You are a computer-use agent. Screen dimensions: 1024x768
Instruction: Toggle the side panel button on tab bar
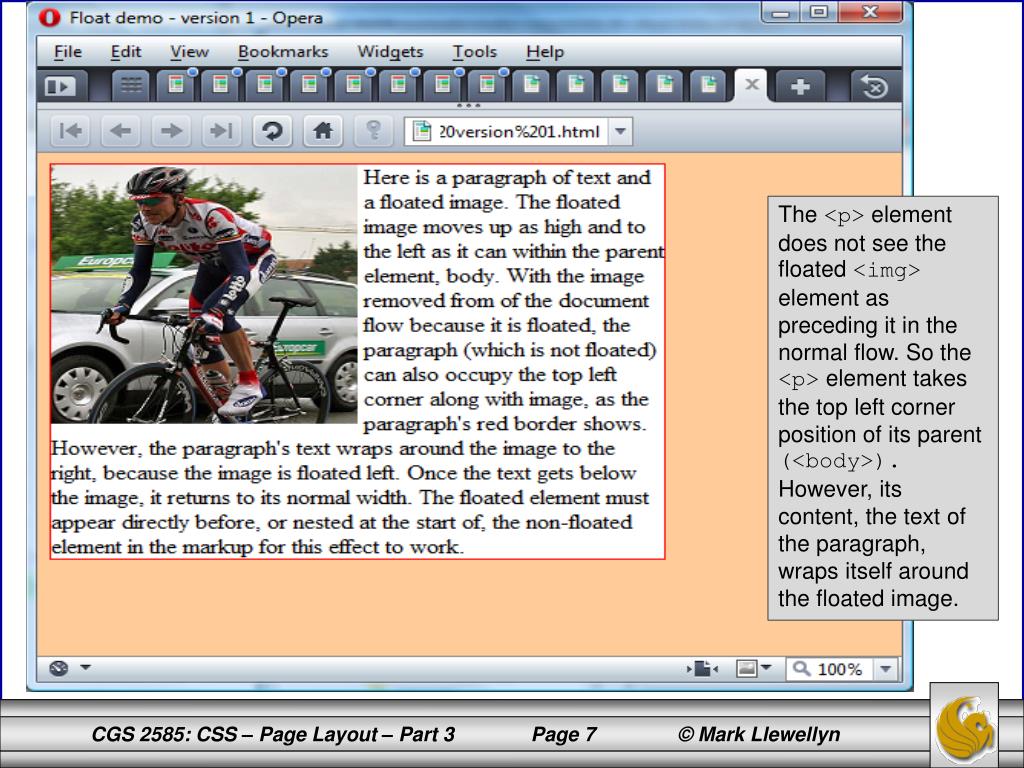[60, 86]
